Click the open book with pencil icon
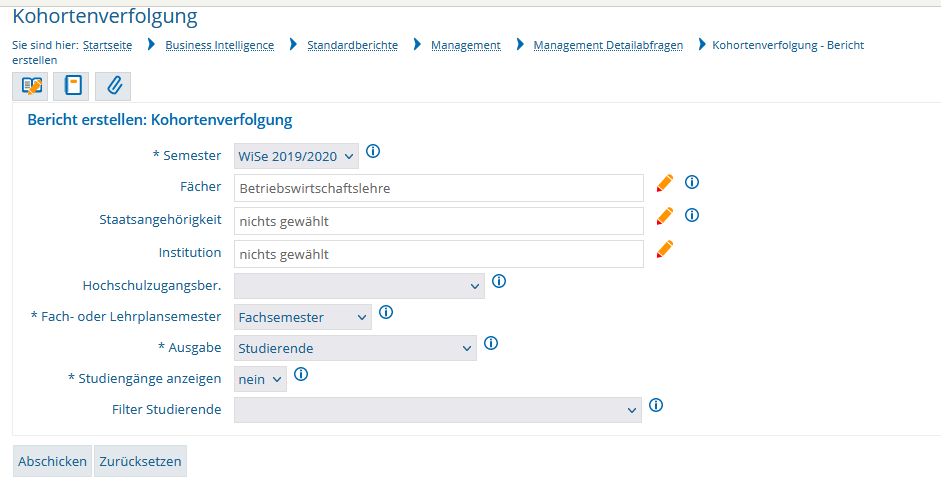The height and width of the screenshot is (485, 941). point(31,86)
